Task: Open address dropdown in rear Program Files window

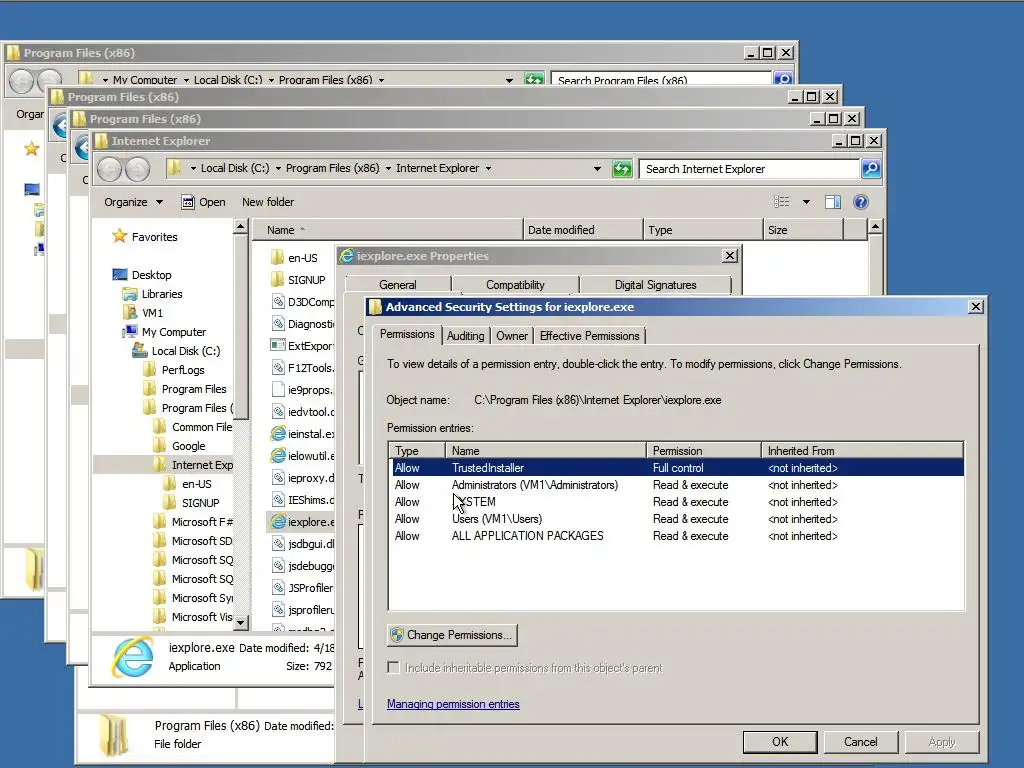Action: pos(509,80)
